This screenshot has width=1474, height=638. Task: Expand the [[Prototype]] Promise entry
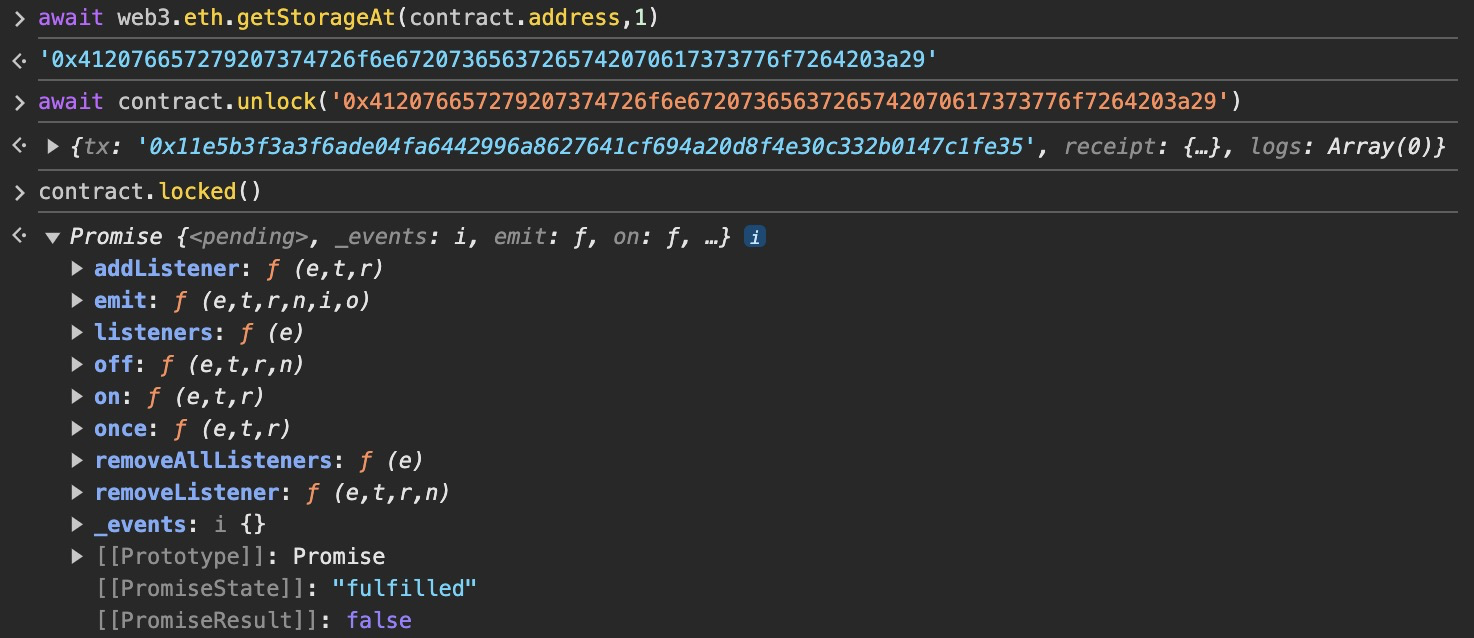[77, 557]
